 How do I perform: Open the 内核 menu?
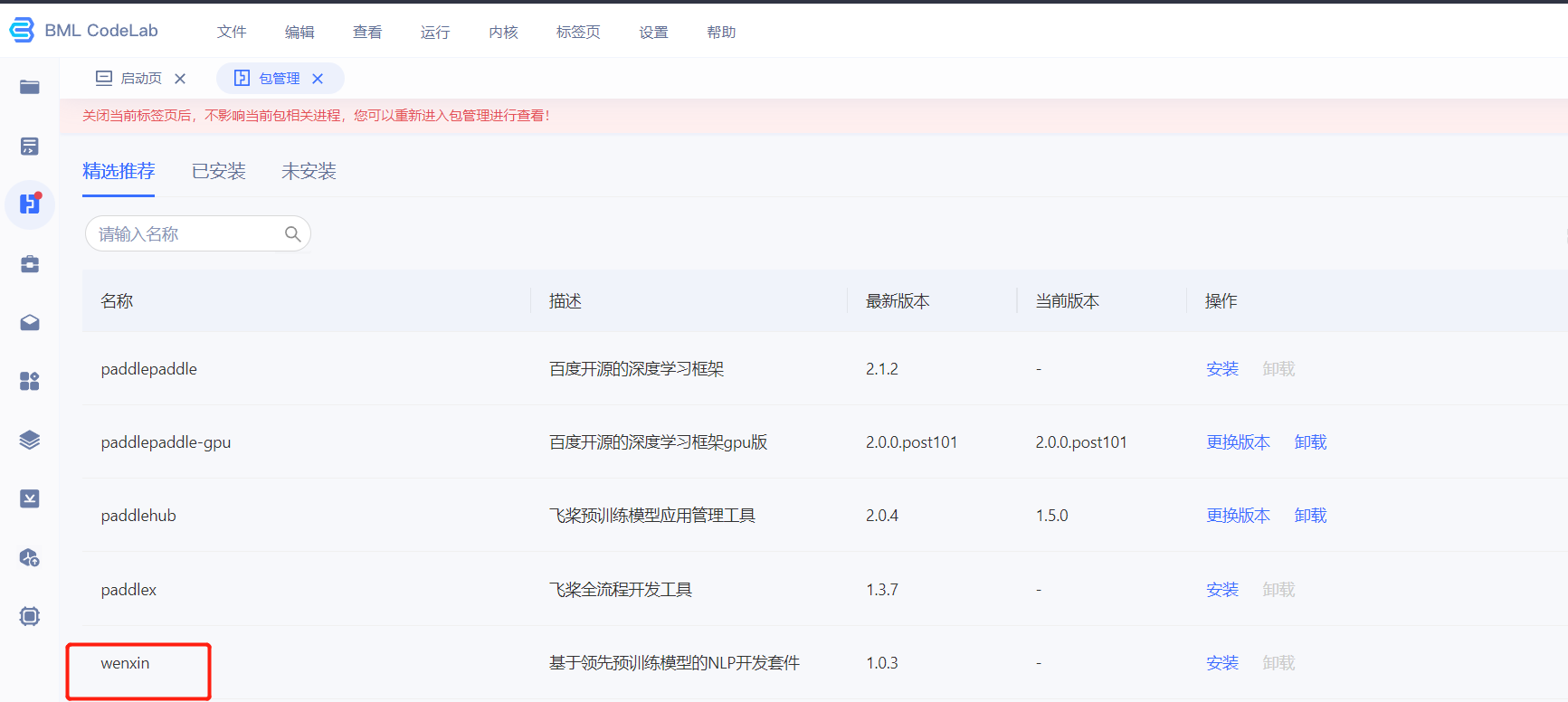click(x=503, y=32)
